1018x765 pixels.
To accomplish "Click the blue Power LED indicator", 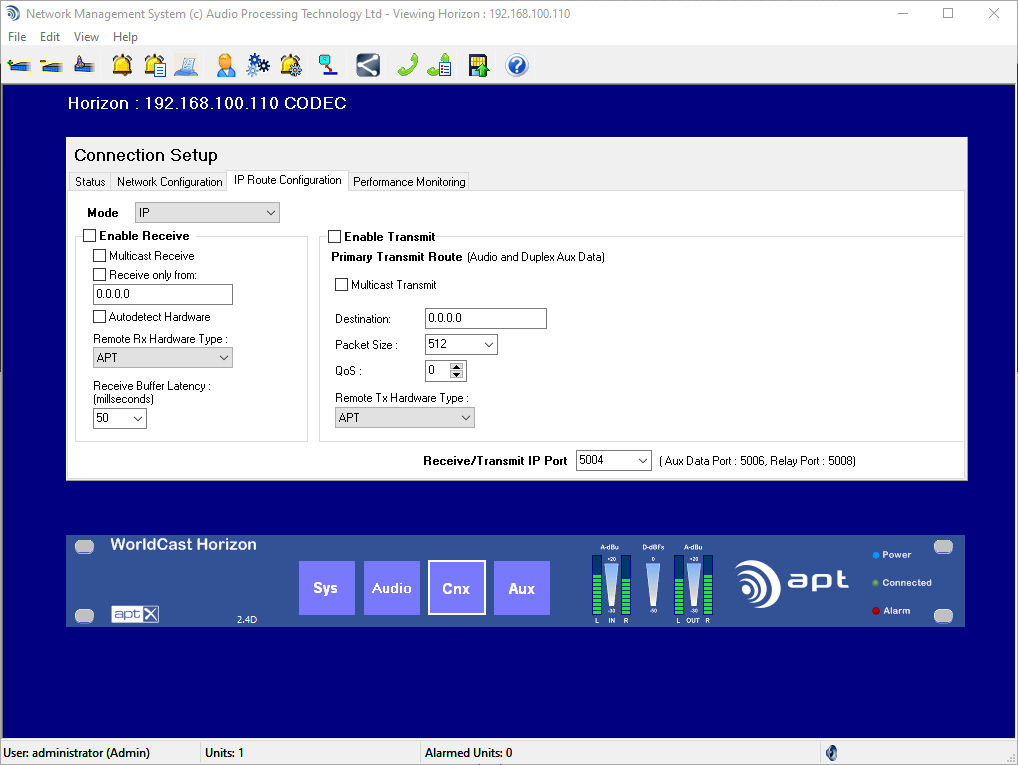I will (x=876, y=555).
